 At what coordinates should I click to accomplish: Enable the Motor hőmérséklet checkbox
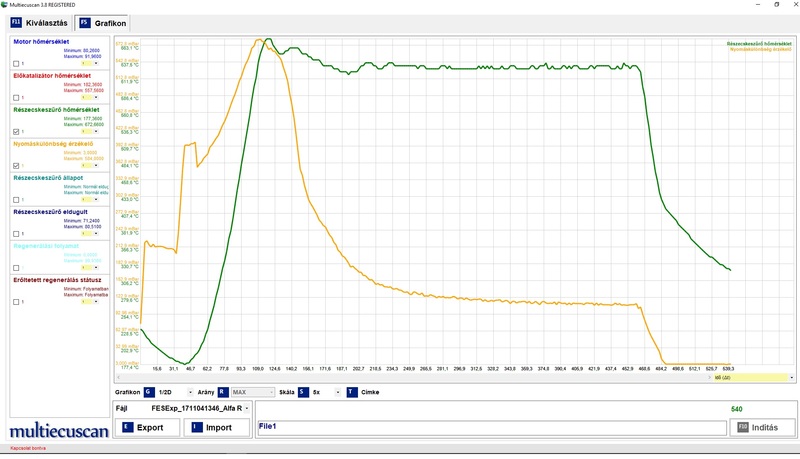pos(16,64)
